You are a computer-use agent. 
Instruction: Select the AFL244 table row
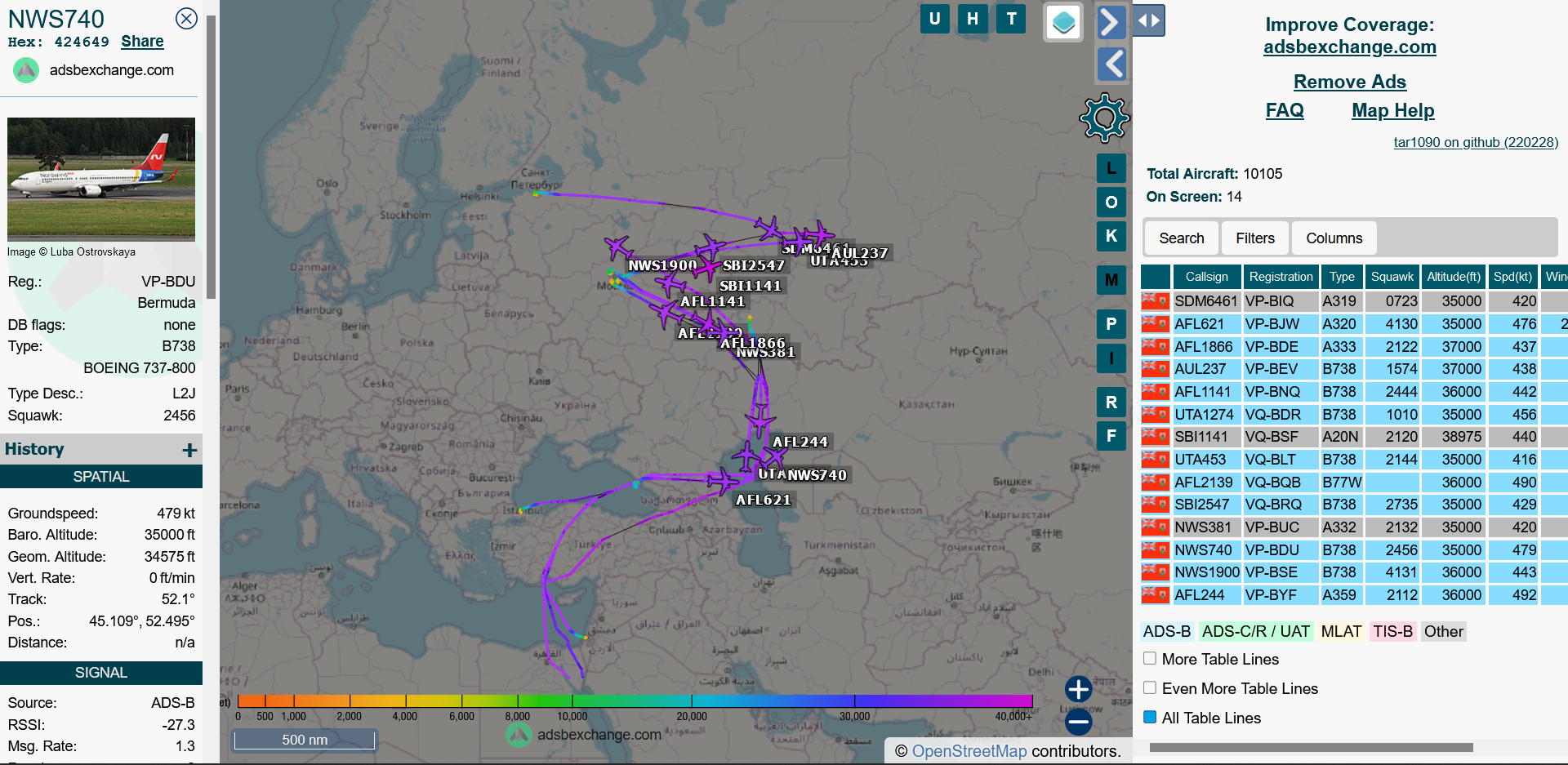pos(1354,595)
